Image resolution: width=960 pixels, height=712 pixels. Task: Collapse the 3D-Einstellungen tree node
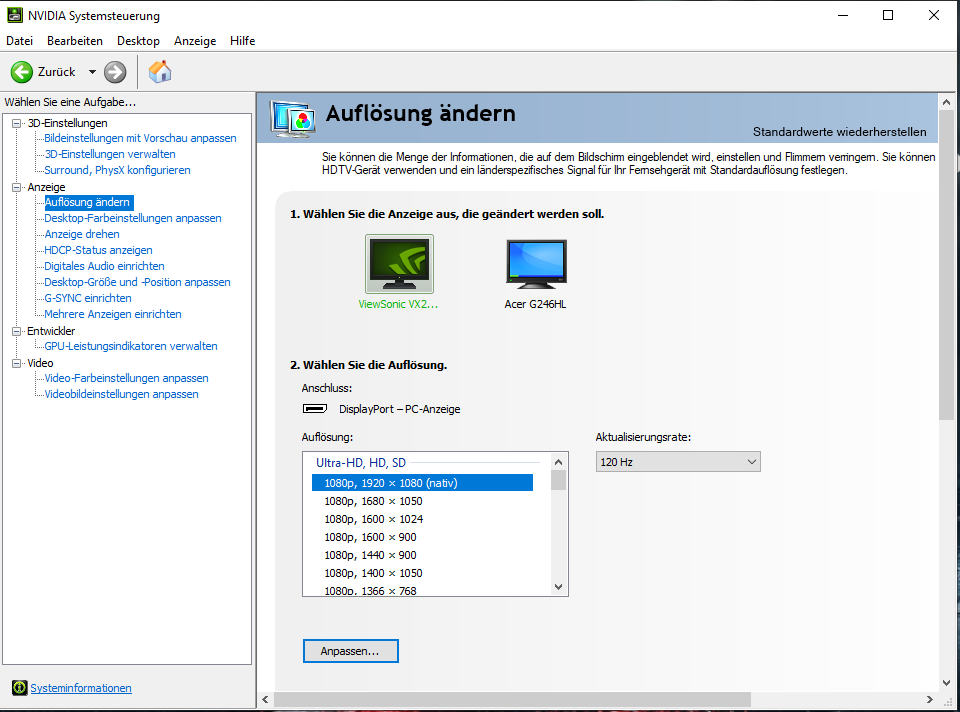pyautogui.click(x=17, y=123)
